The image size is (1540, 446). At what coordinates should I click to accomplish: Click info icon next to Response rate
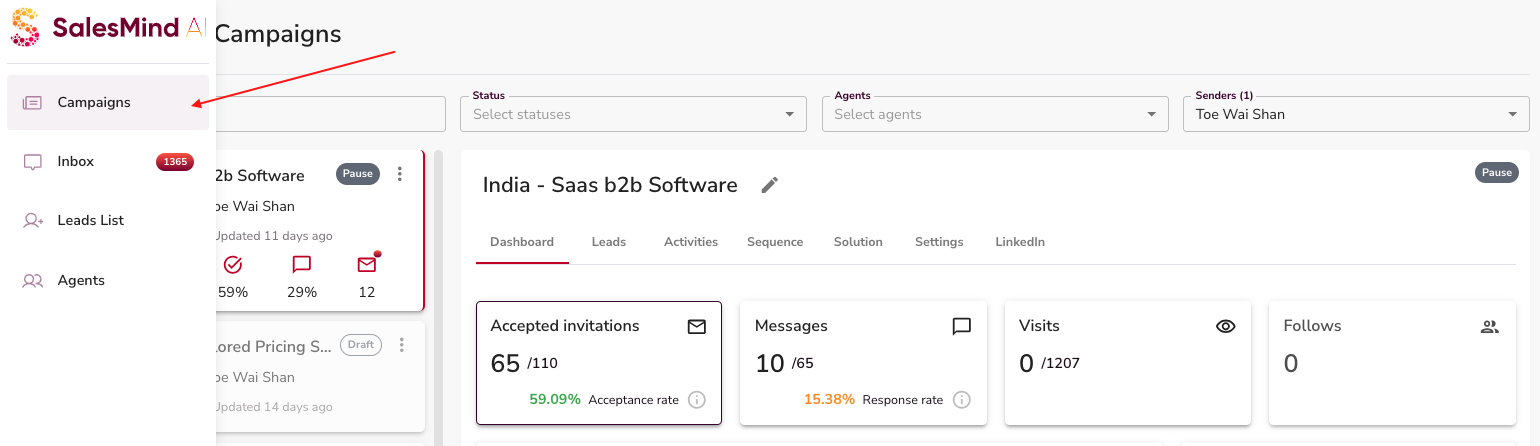pos(961,400)
